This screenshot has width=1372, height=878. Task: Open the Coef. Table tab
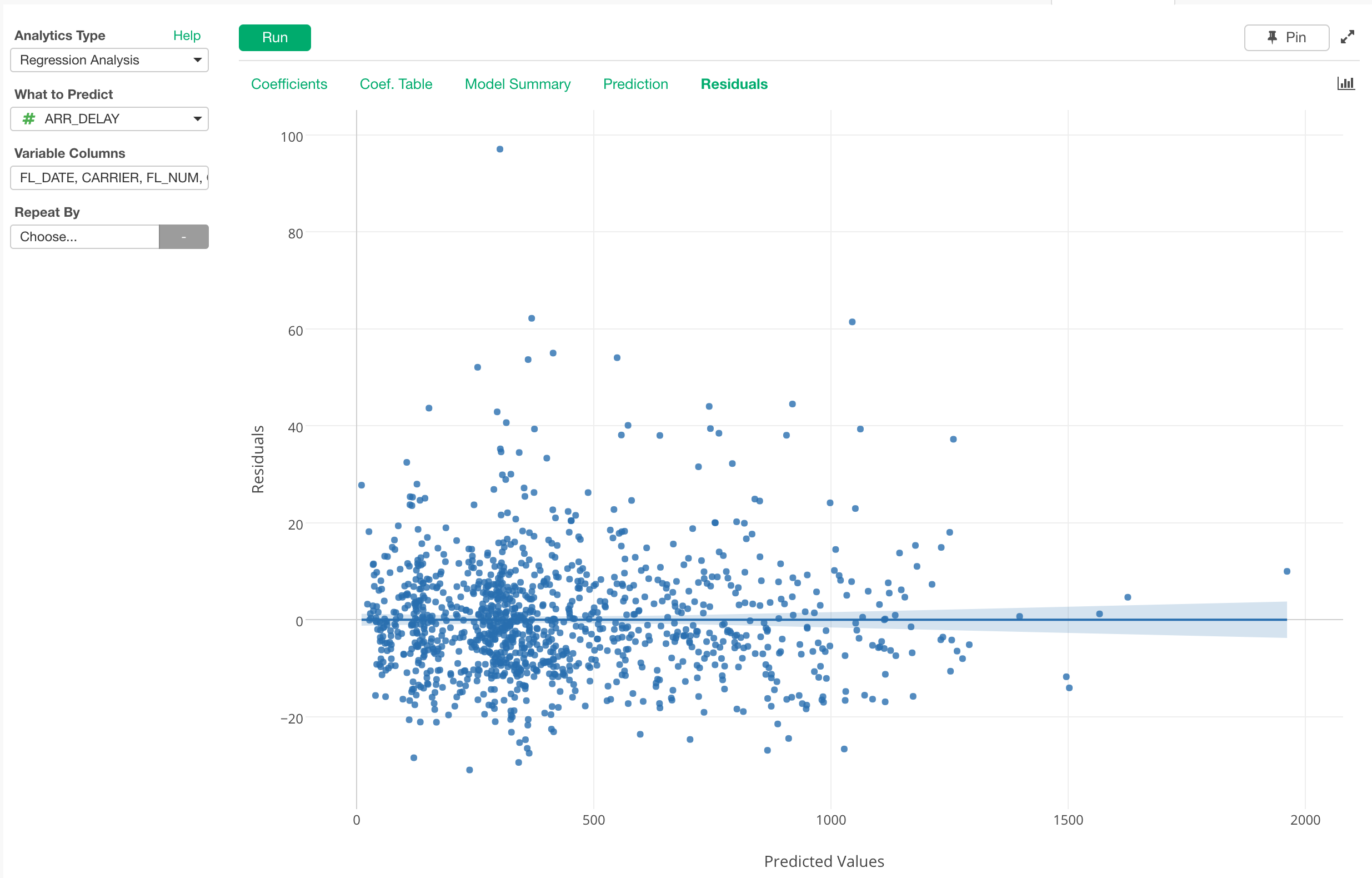(395, 84)
